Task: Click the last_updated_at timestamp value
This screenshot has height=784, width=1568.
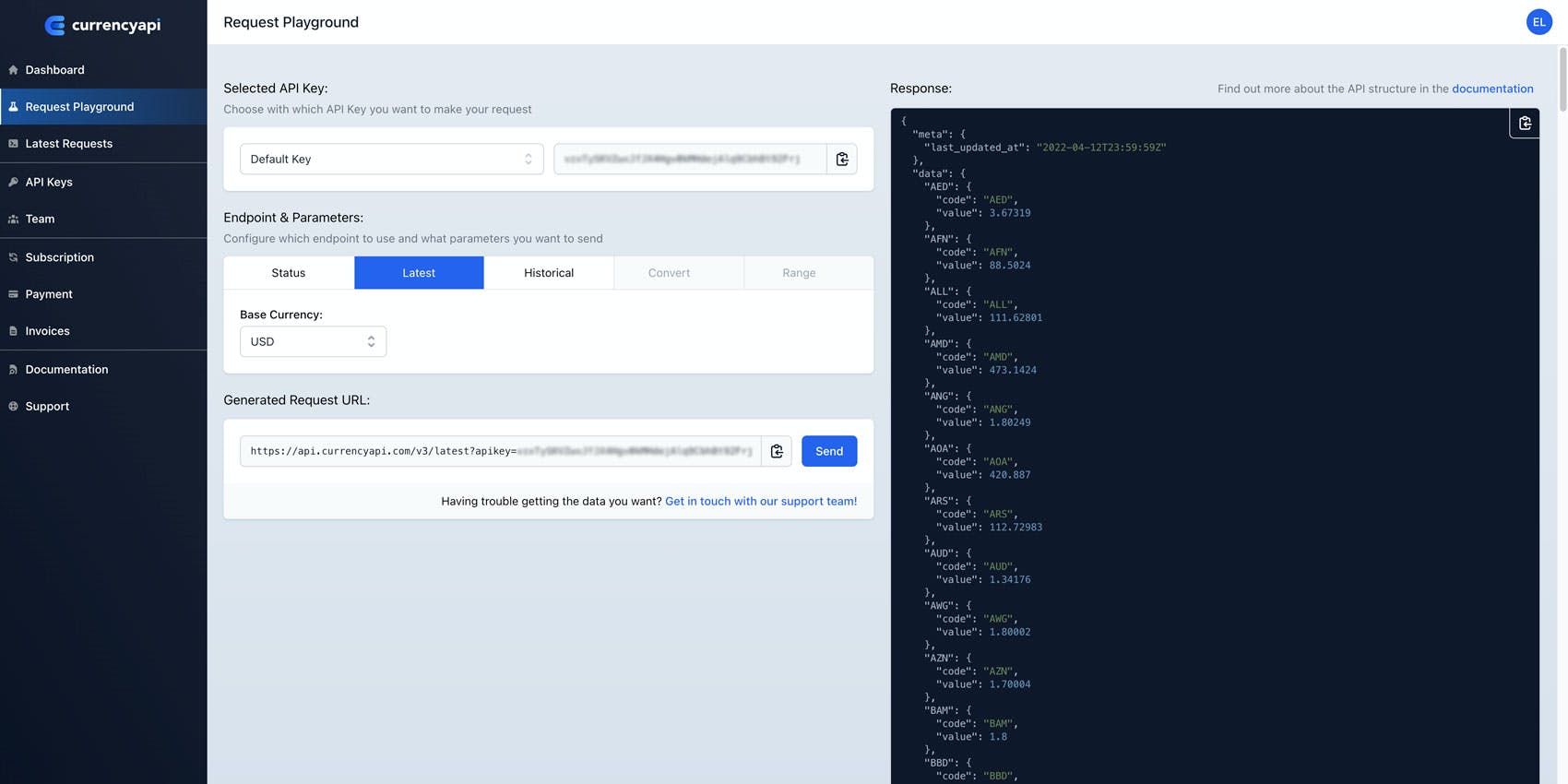Action: (x=1101, y=148)
